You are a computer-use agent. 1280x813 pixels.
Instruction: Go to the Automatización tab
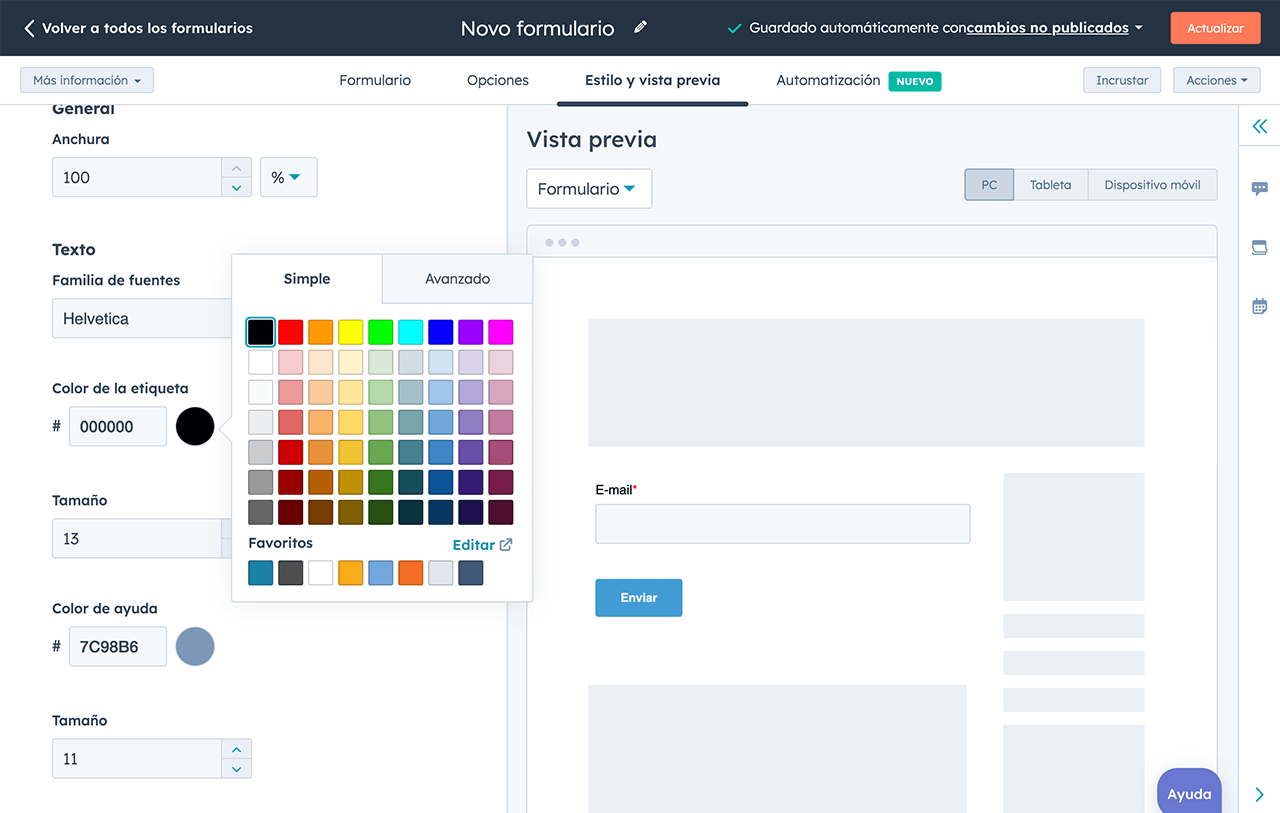[x=828, y=80]
